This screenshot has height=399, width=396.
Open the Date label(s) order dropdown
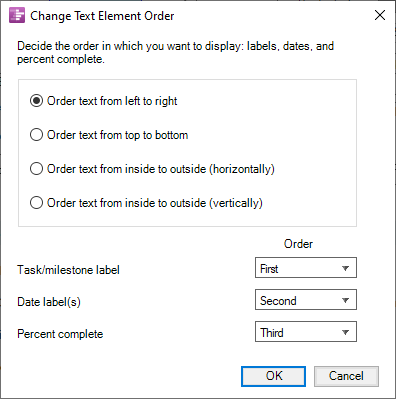(306, 300)
